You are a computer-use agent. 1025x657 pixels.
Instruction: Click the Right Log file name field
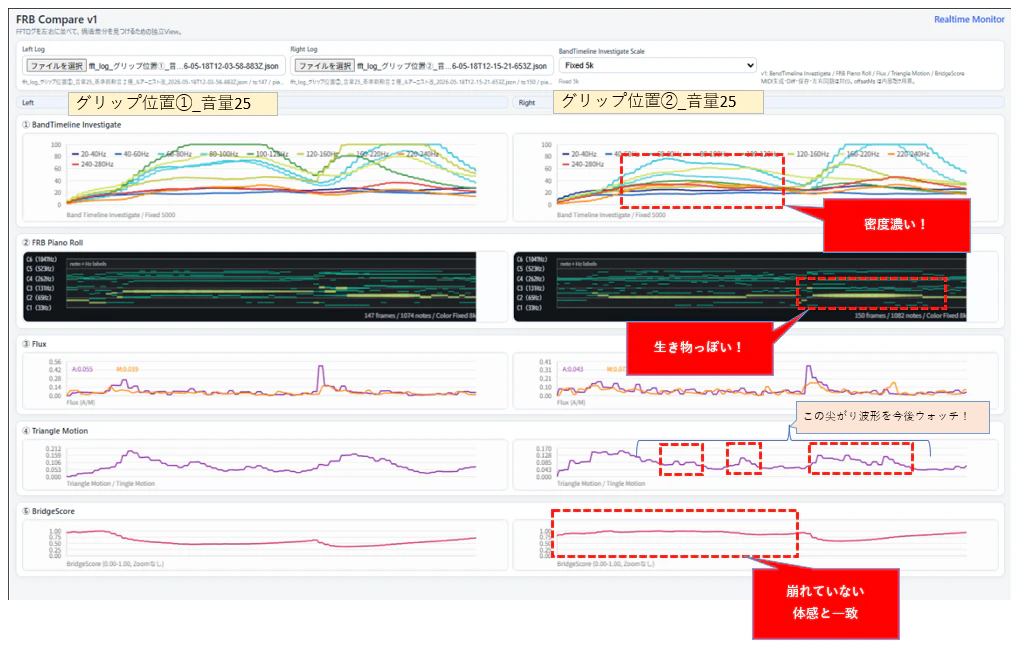click(x=452, y=66)
